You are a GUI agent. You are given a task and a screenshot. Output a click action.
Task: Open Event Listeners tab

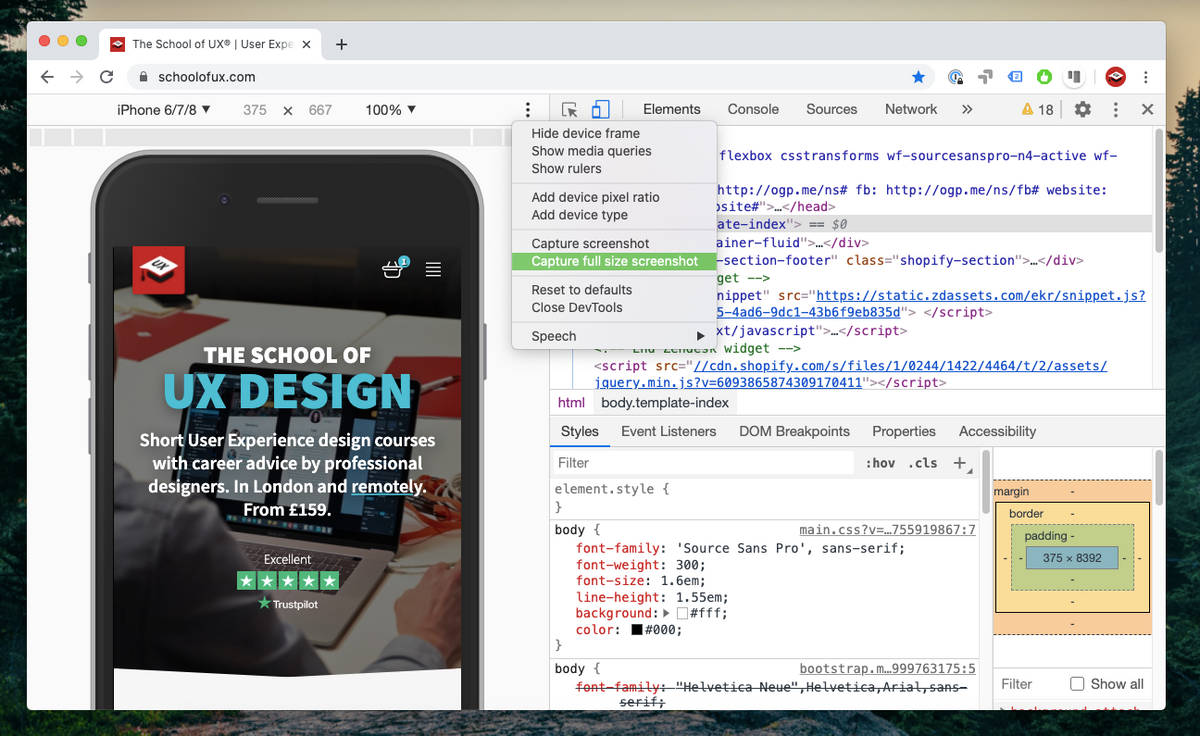[x=669, y=431]
